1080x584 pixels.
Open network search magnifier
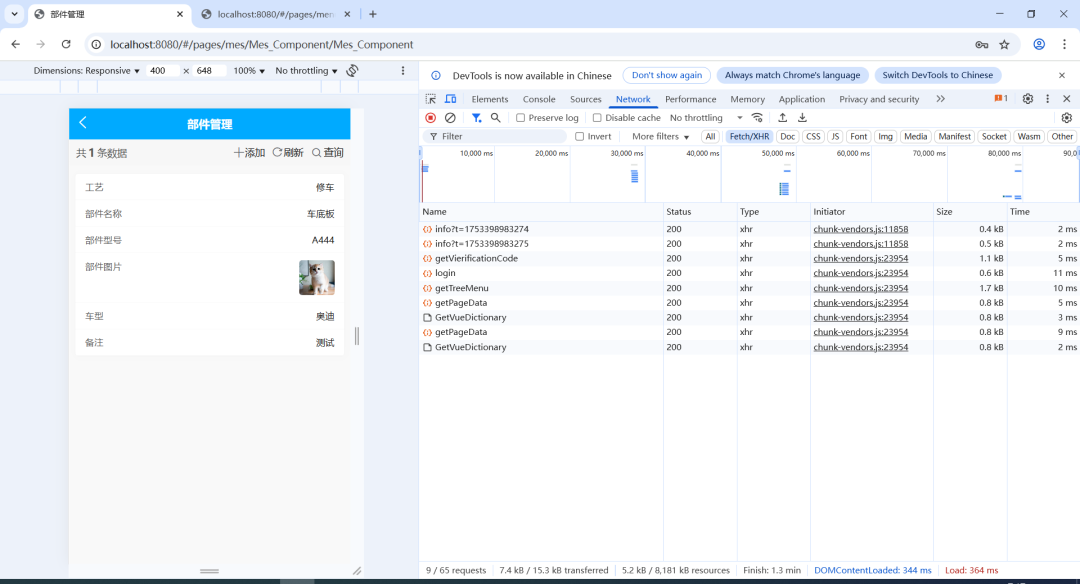click(x=495, y=118)
